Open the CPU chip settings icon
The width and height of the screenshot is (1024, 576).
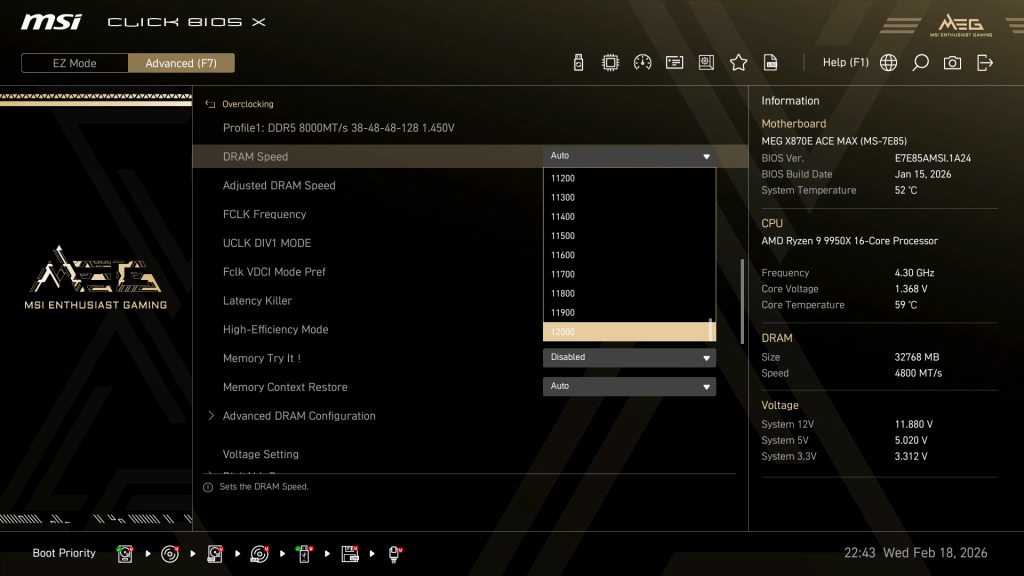coord(610,63)
